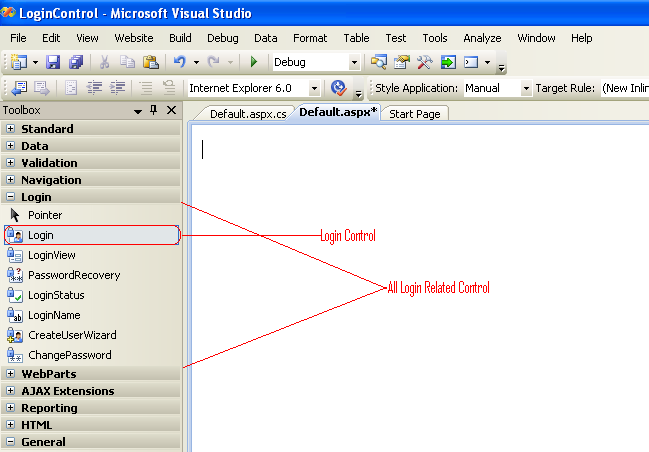Select the LoginName control
Screen dimensions: 649x452
click(x=91, y=315)
